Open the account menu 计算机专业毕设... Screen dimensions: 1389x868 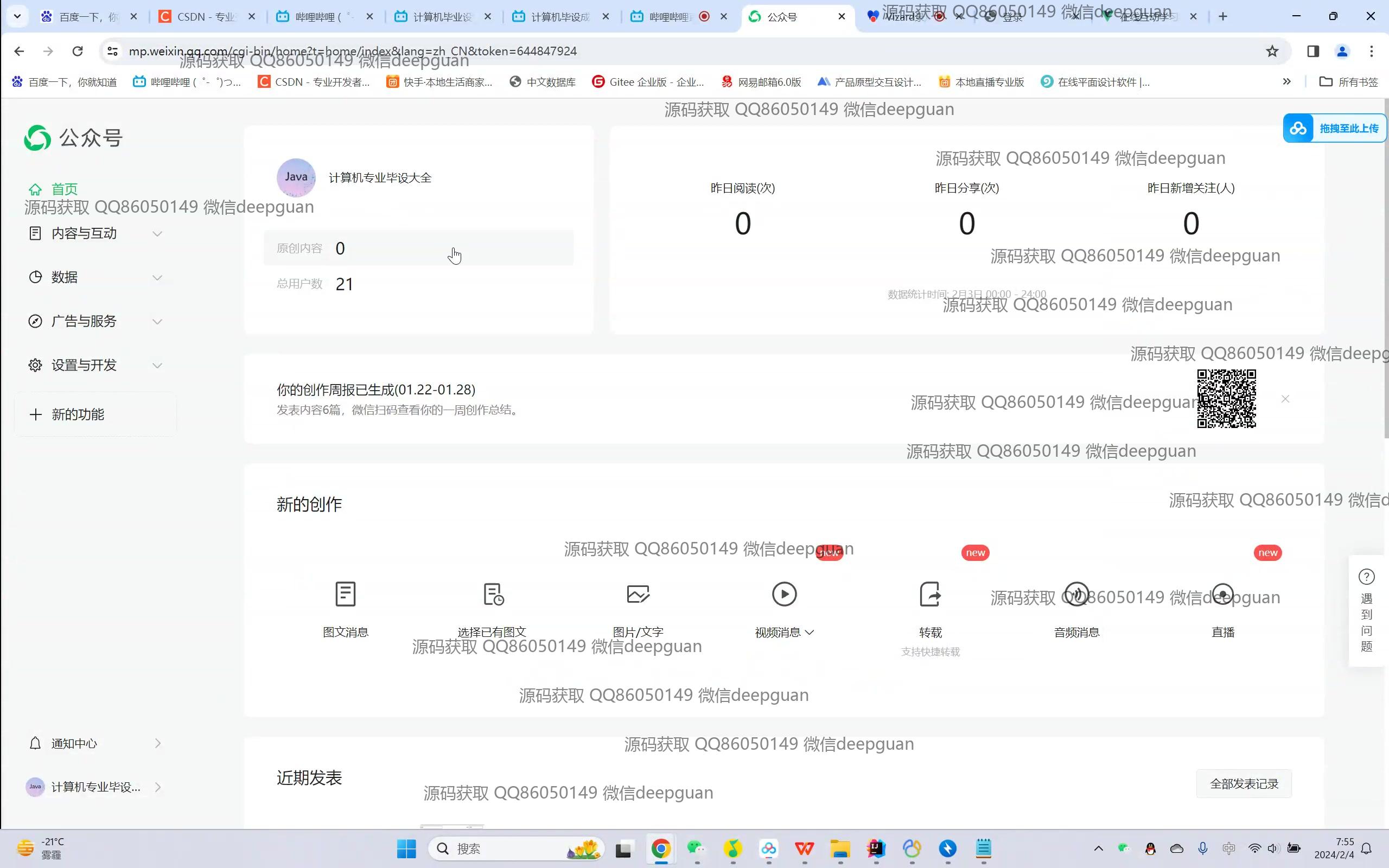point(95,787)
